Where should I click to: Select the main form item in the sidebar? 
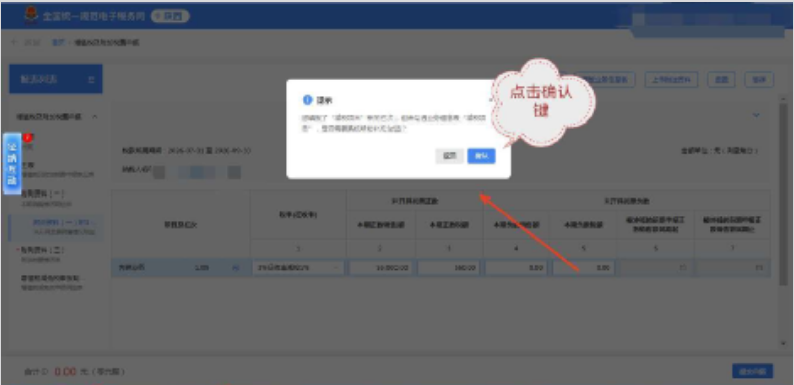pos(57,169)
